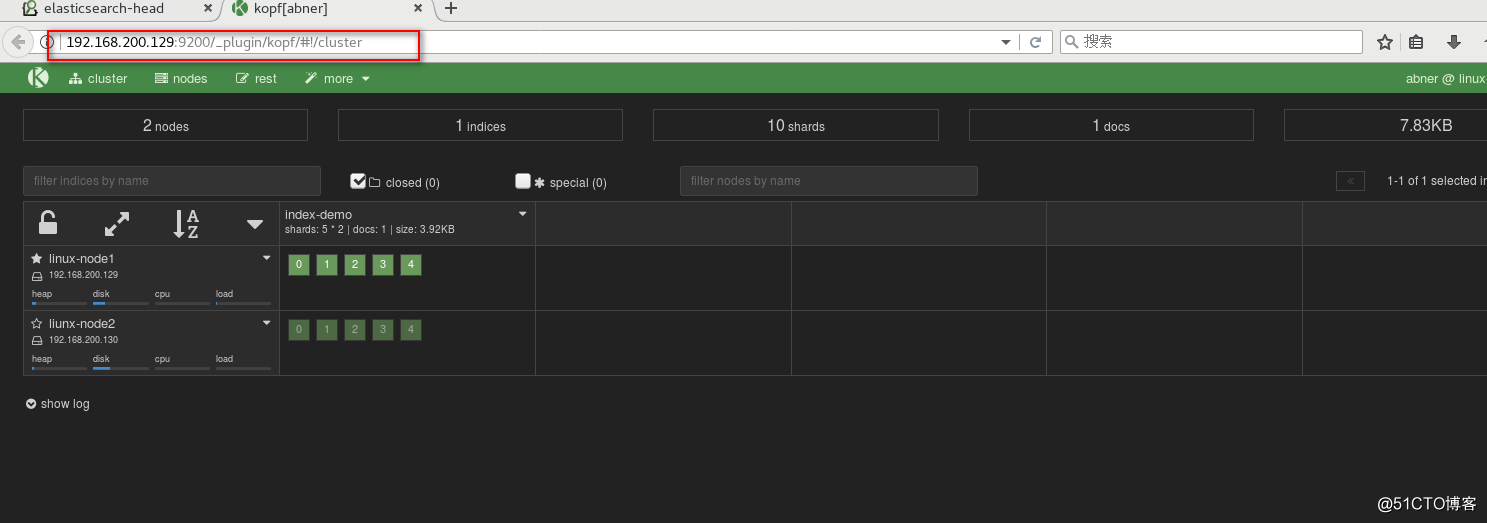This screenshot has height=523, width=1487.
Task: Select the kopf[abner] browser tab
Action: [290, 8]
